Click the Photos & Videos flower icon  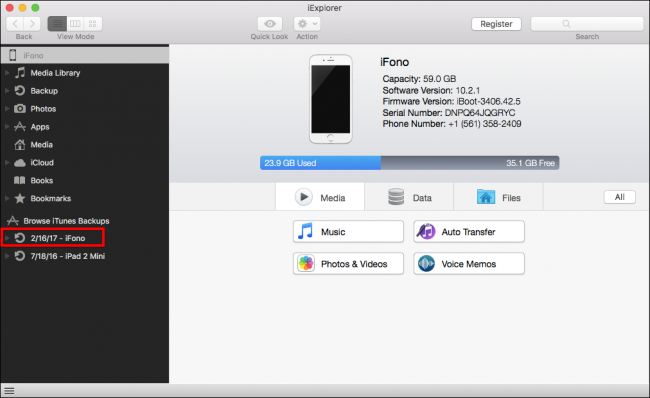click(306, 263)
